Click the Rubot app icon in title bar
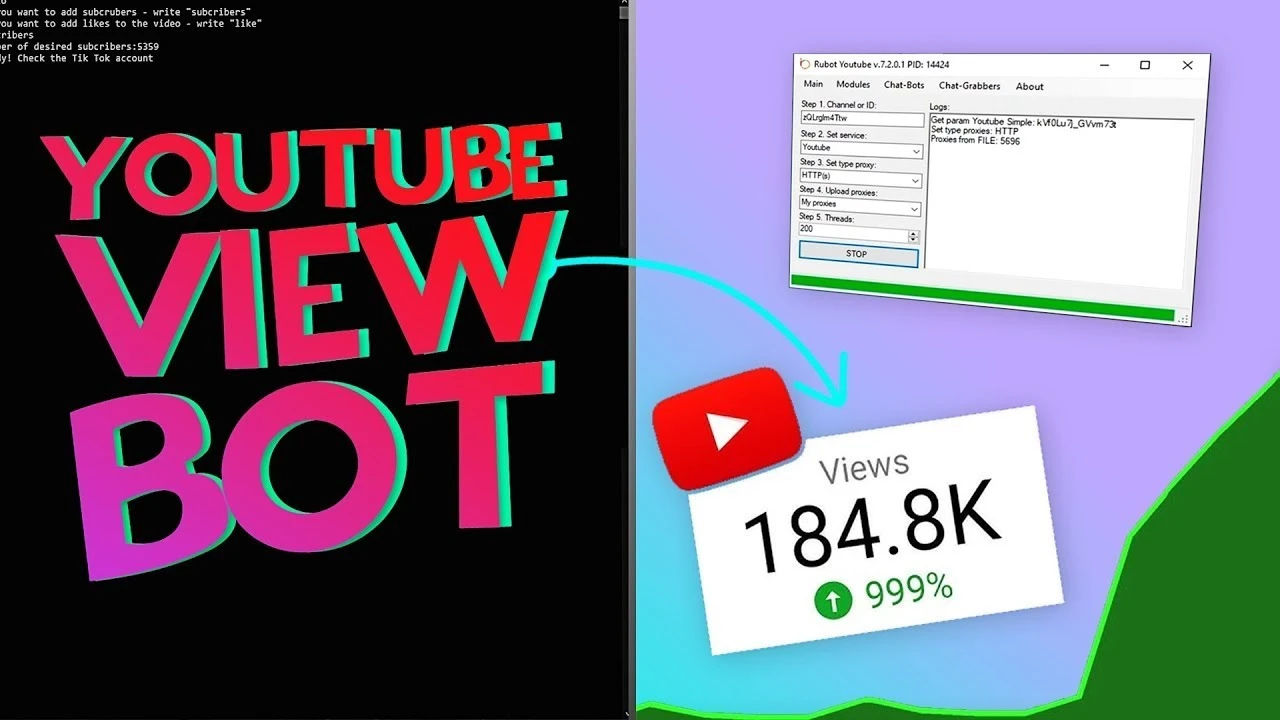1280x720 pixels. tap(803, 64)
